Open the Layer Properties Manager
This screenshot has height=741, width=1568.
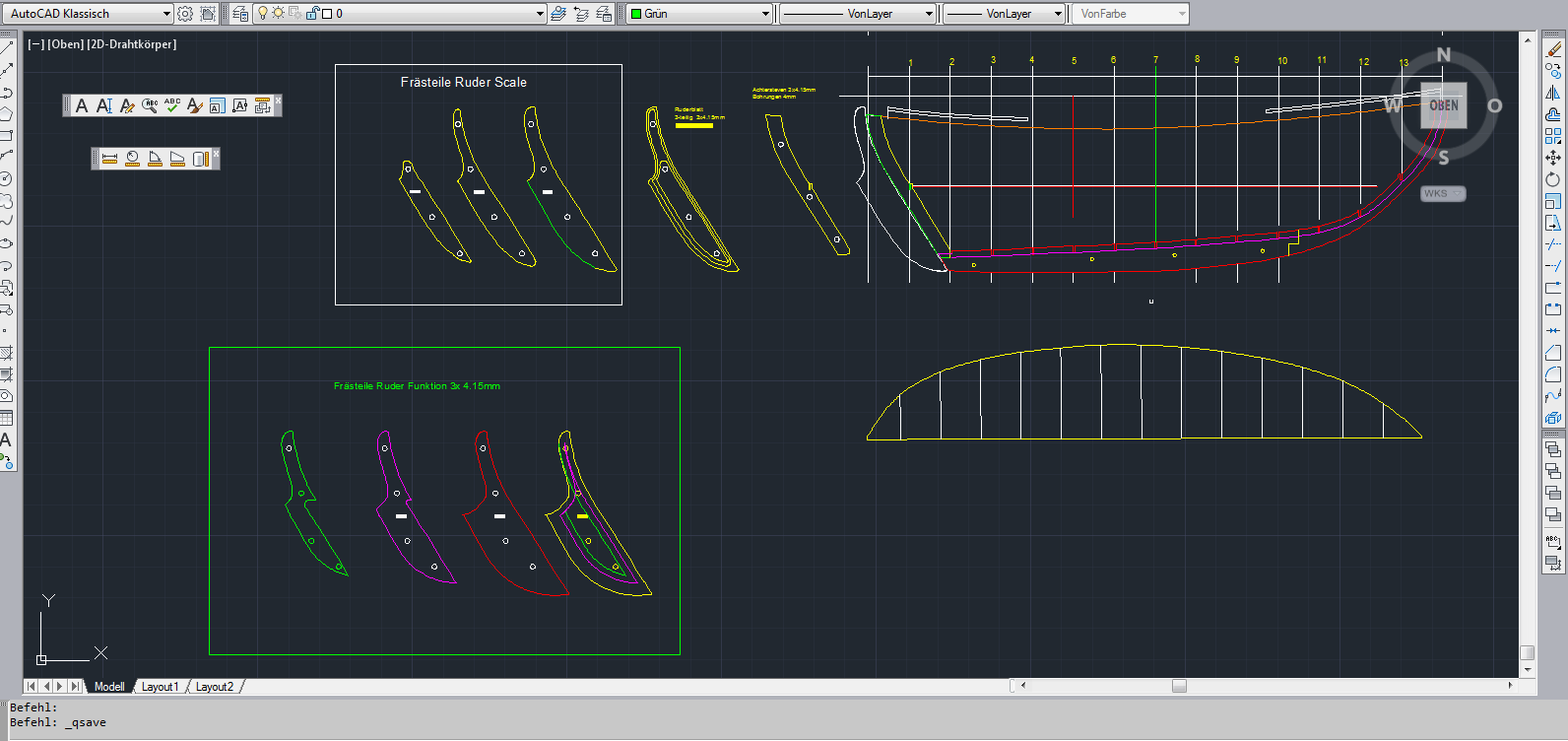240,14
